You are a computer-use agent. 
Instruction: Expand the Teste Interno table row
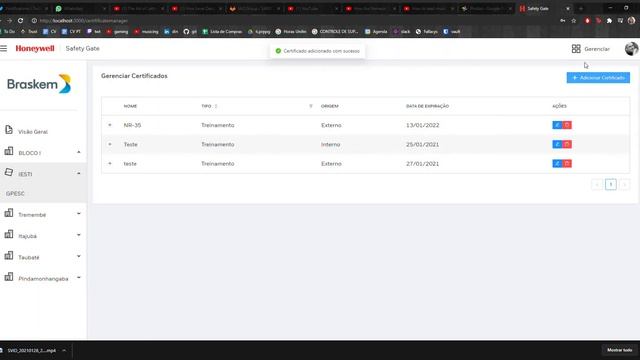click(110, 144)
